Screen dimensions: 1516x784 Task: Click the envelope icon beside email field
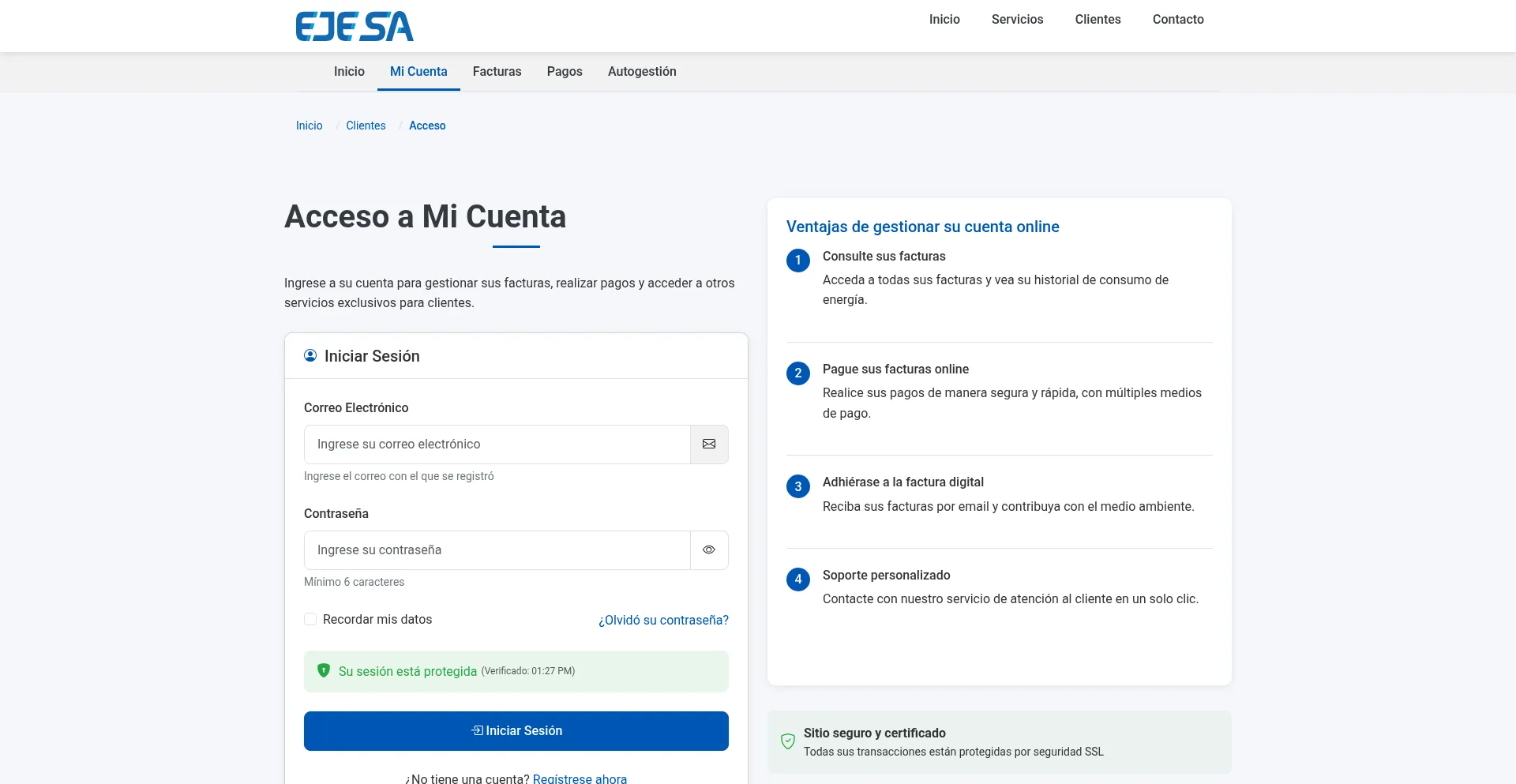point(709,445)
